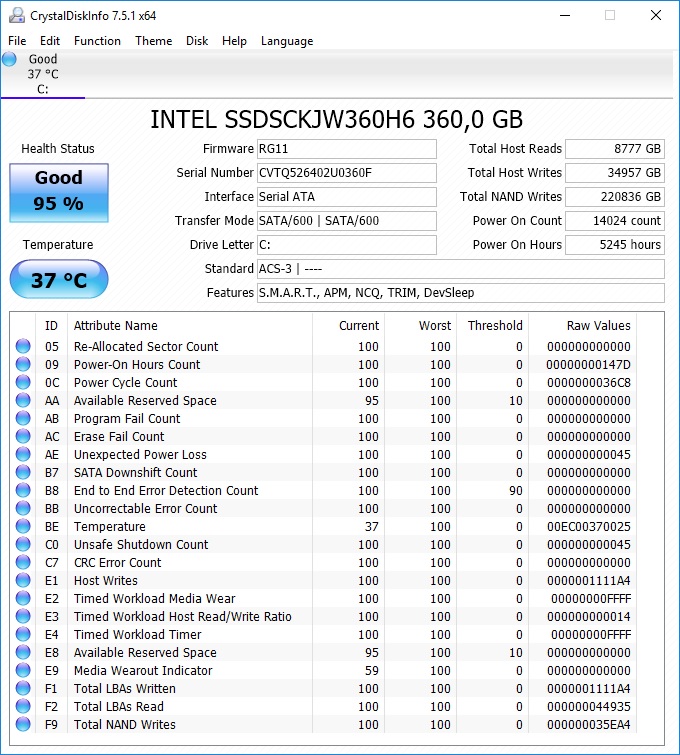Open the Edit menu
This screenshot has width=680, height=755.
point(50,41)
